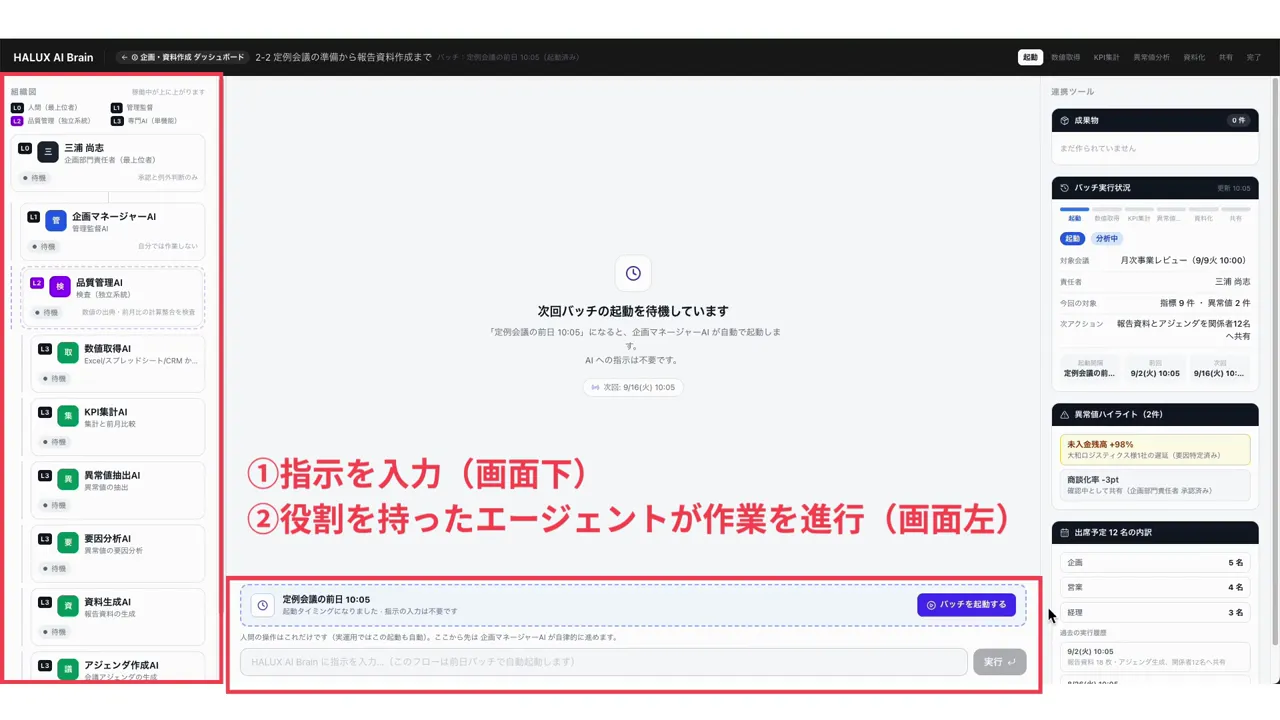The height and width of the screenshot is (720, 1280).
Task: Click the バッチを起動する button
Action: tap(966, 605)
